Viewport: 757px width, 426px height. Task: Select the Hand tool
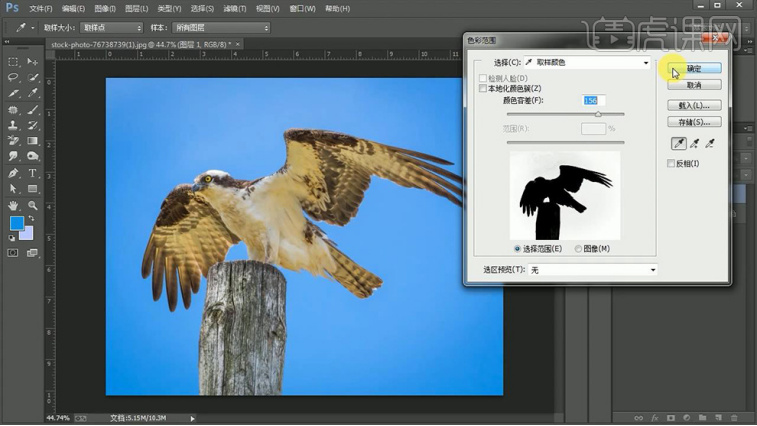(x=13, y=205)
